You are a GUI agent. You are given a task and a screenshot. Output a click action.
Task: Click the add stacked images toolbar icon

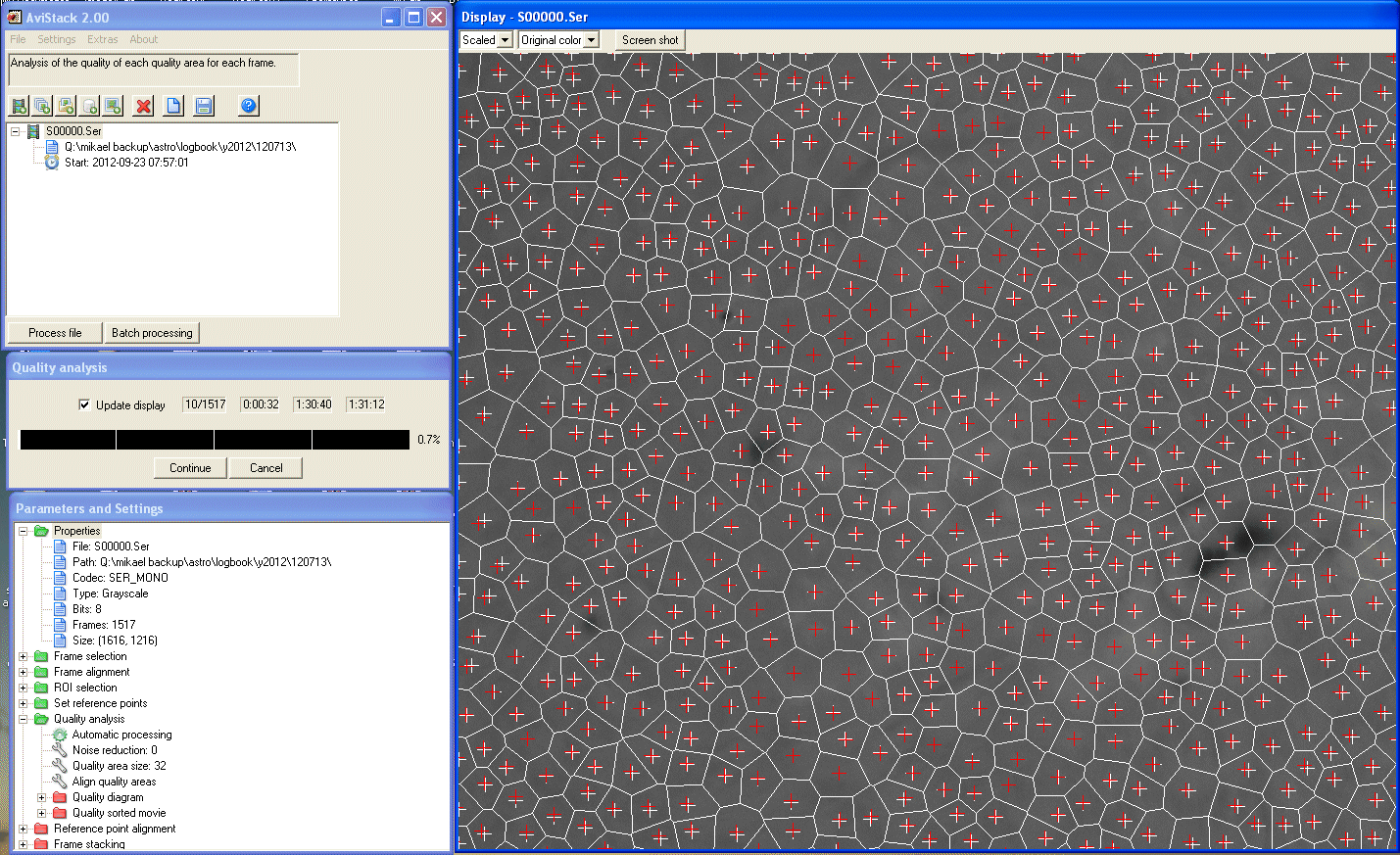(x=42, y=106)
